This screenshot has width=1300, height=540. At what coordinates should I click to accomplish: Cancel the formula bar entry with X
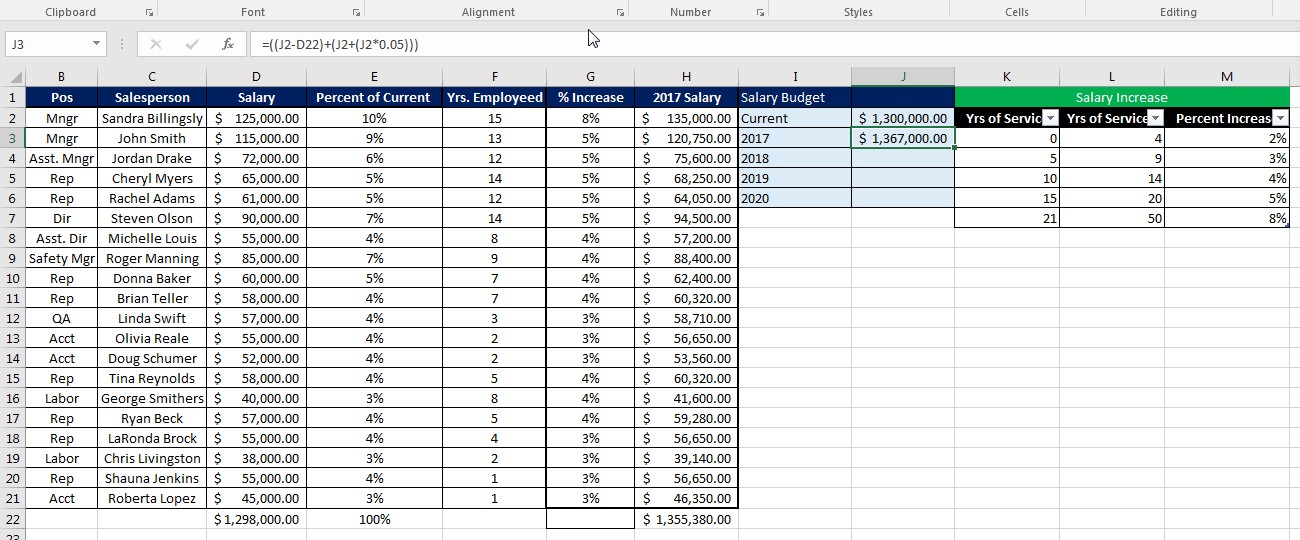pyautogui.click(x=156, y=44)
